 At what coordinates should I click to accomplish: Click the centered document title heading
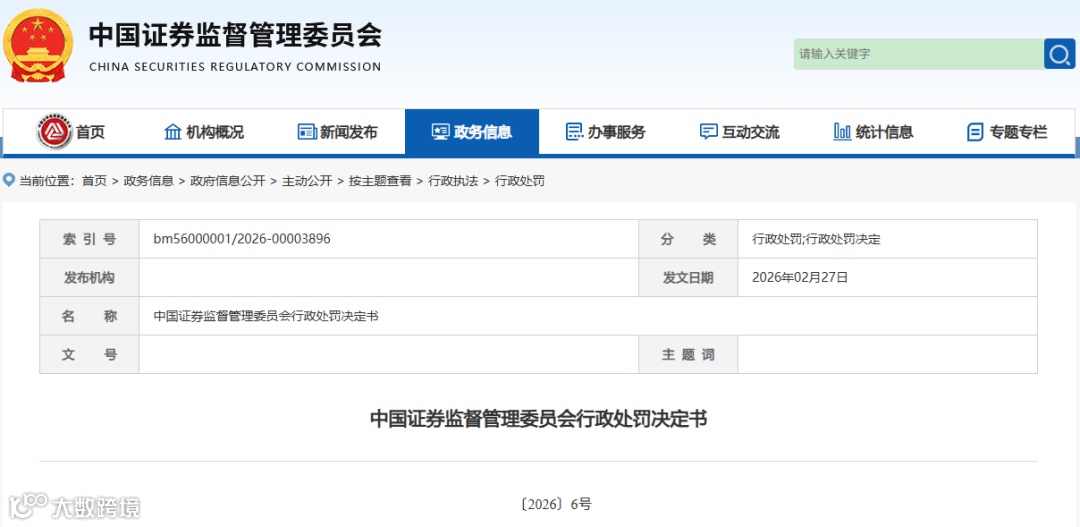pyautogui.click(x=539, y=419)
